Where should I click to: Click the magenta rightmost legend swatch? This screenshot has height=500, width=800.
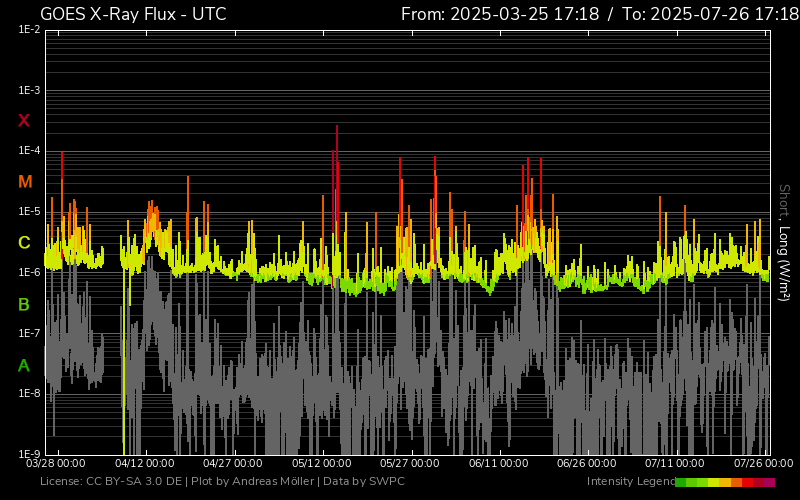click(769, 483)
